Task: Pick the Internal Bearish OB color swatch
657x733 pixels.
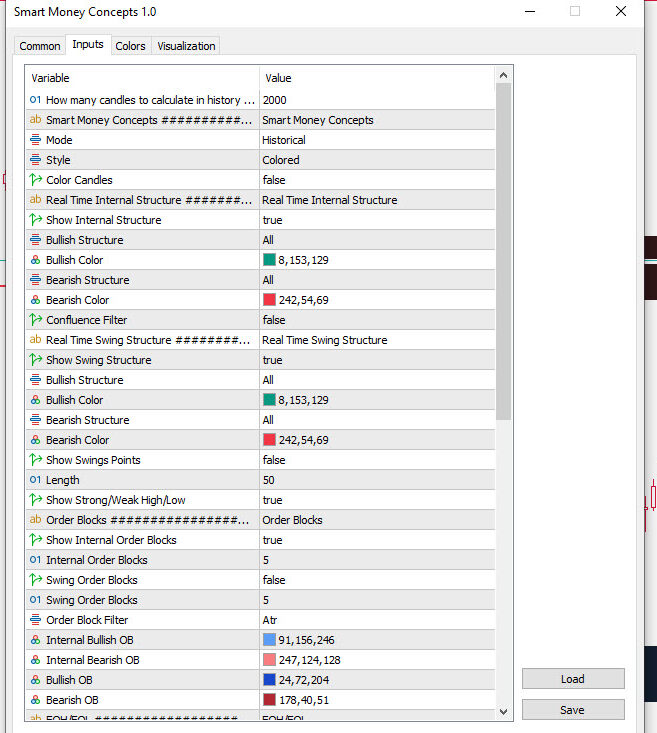Action: [x=269, y=660]
